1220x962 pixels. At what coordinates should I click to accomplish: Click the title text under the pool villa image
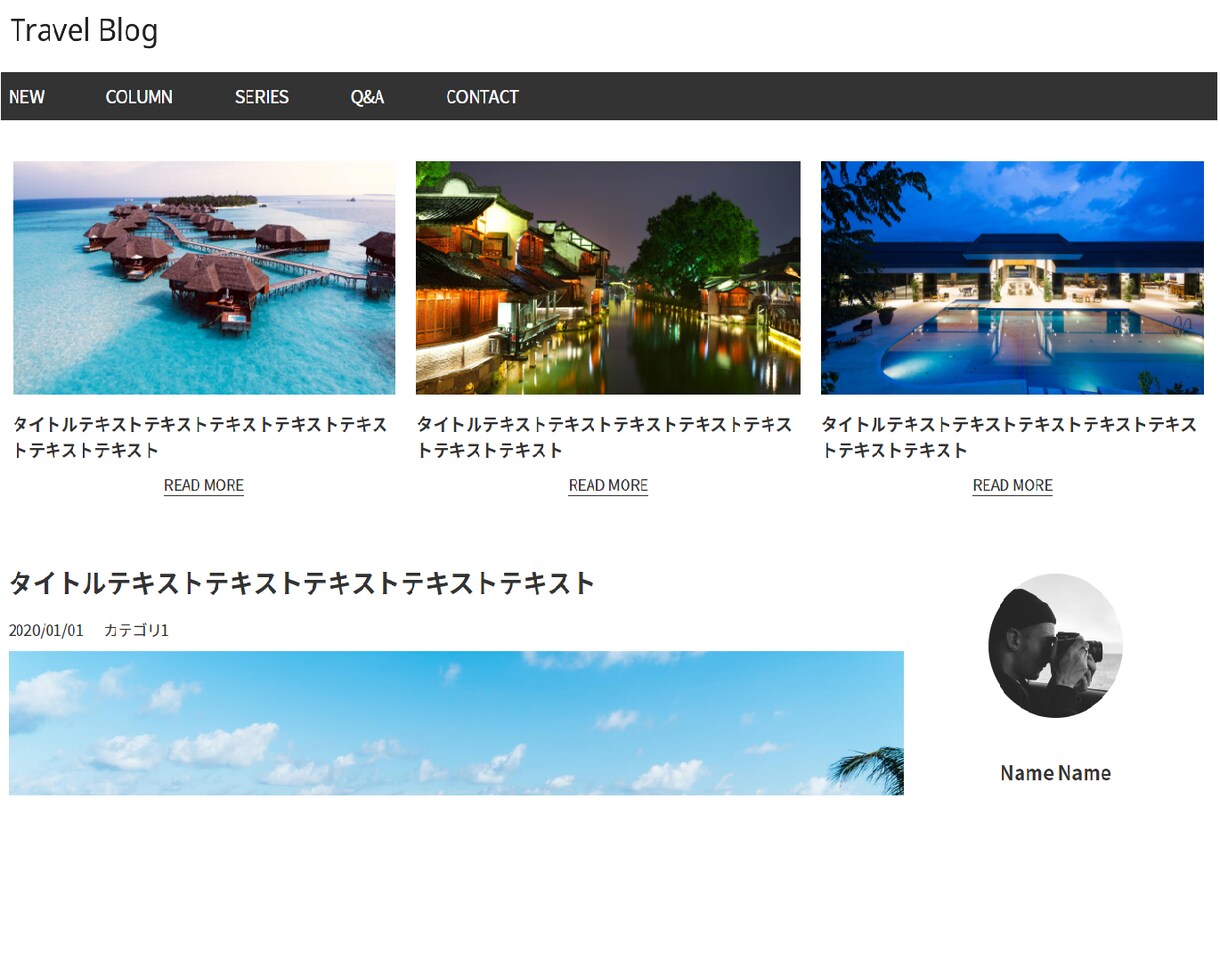1009,437
